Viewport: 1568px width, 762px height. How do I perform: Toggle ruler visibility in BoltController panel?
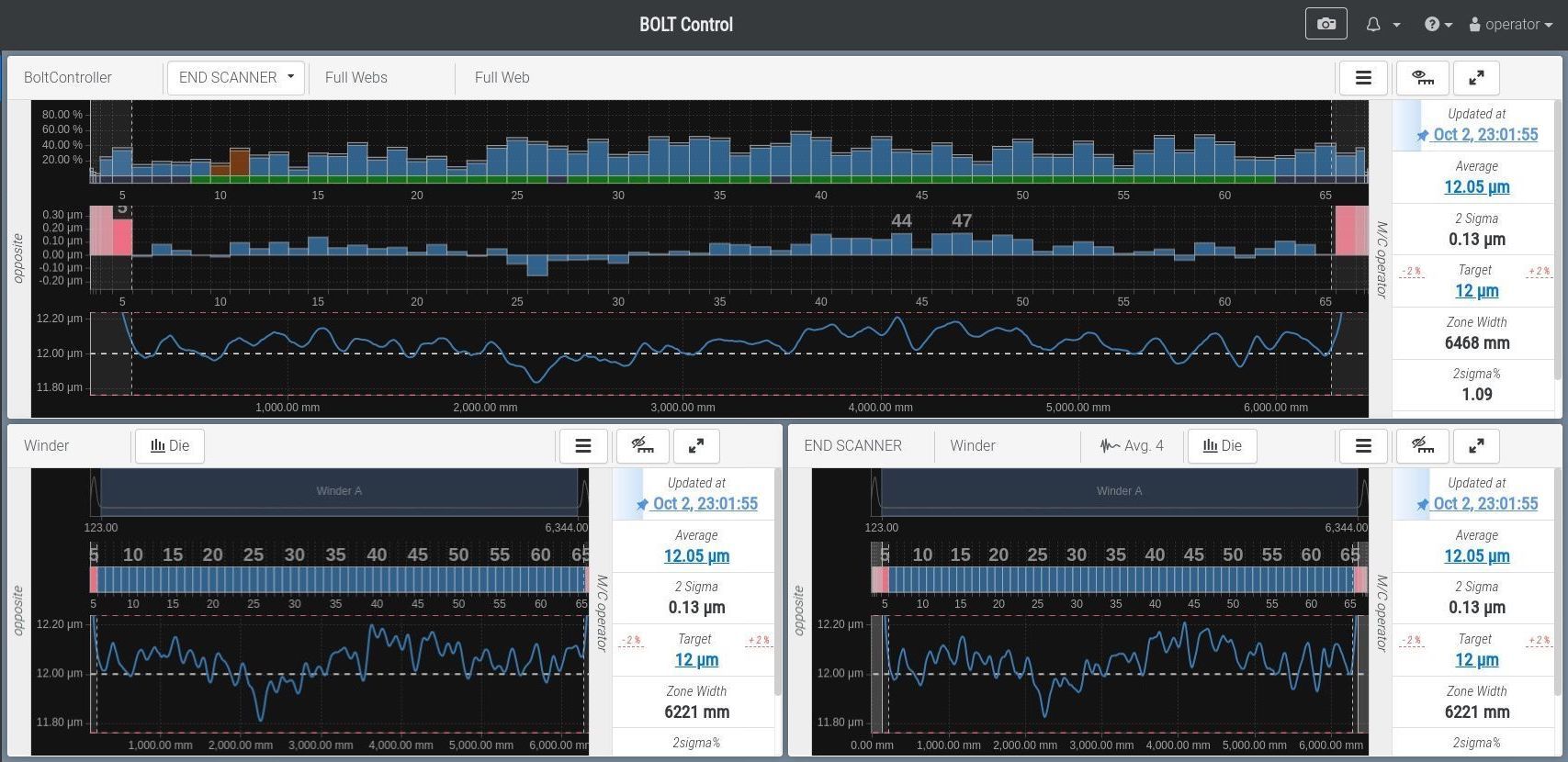[1422, 78]
